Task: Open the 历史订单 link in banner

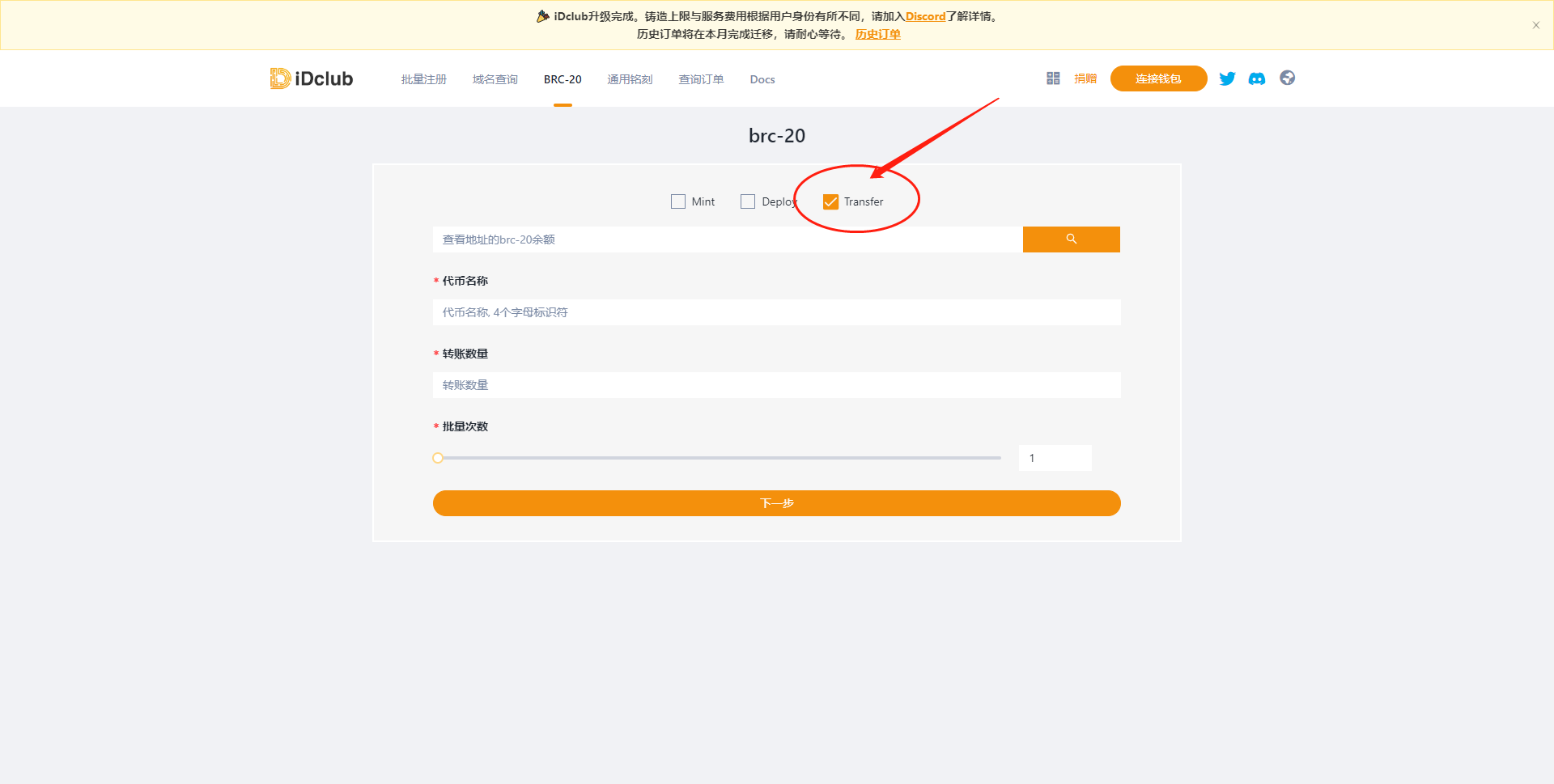Action: [878, 34]
